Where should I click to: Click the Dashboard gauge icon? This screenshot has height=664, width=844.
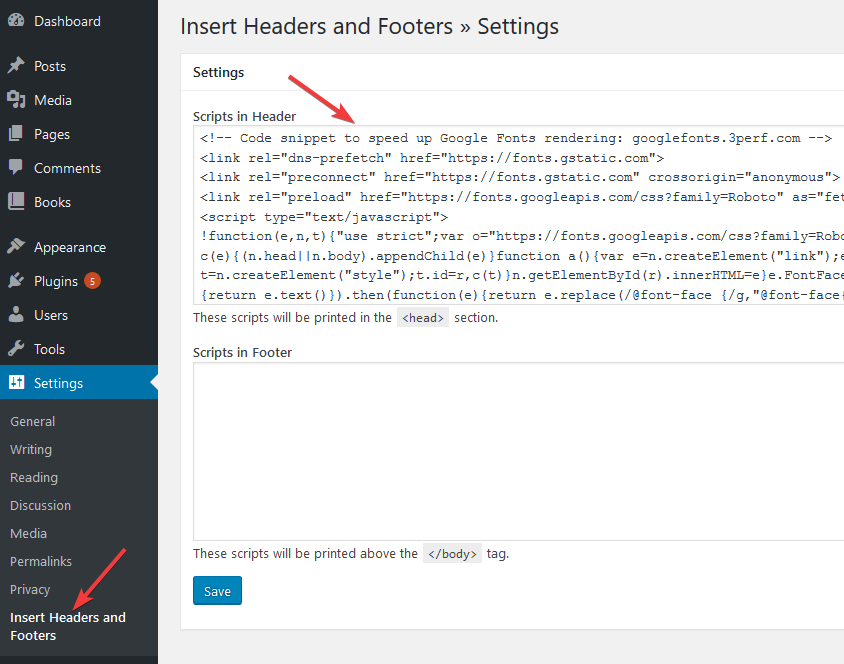tap(16, 20)
